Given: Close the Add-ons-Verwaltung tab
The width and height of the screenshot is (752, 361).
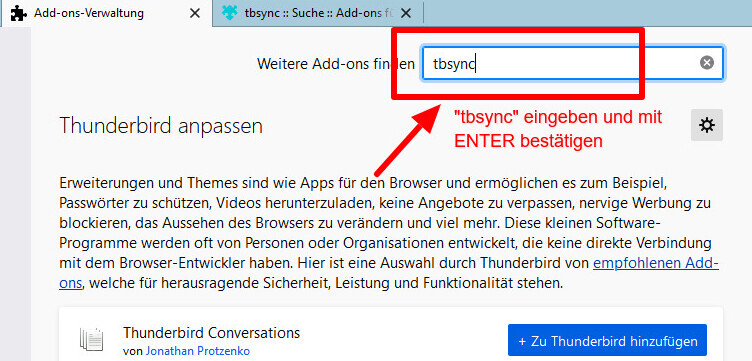Looking at the screenshot, I should click(x=195, y=13).
